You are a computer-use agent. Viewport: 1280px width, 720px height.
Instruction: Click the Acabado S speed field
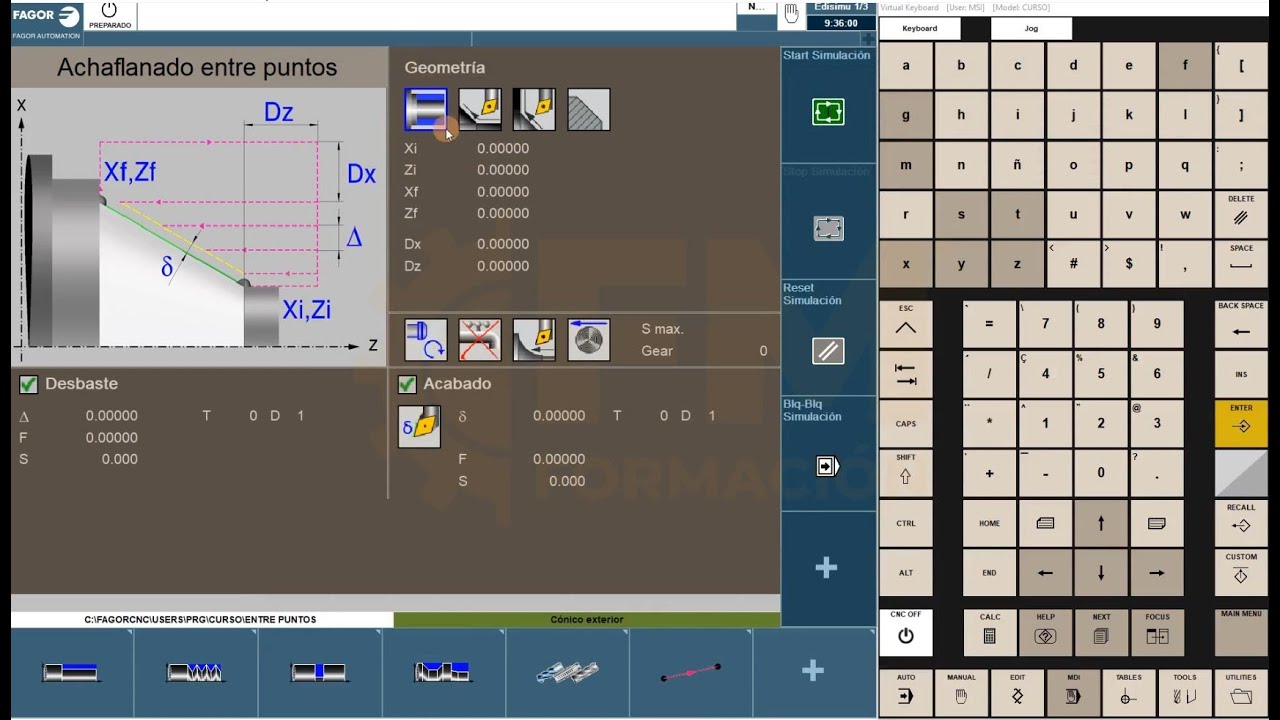tap(567, 481)
